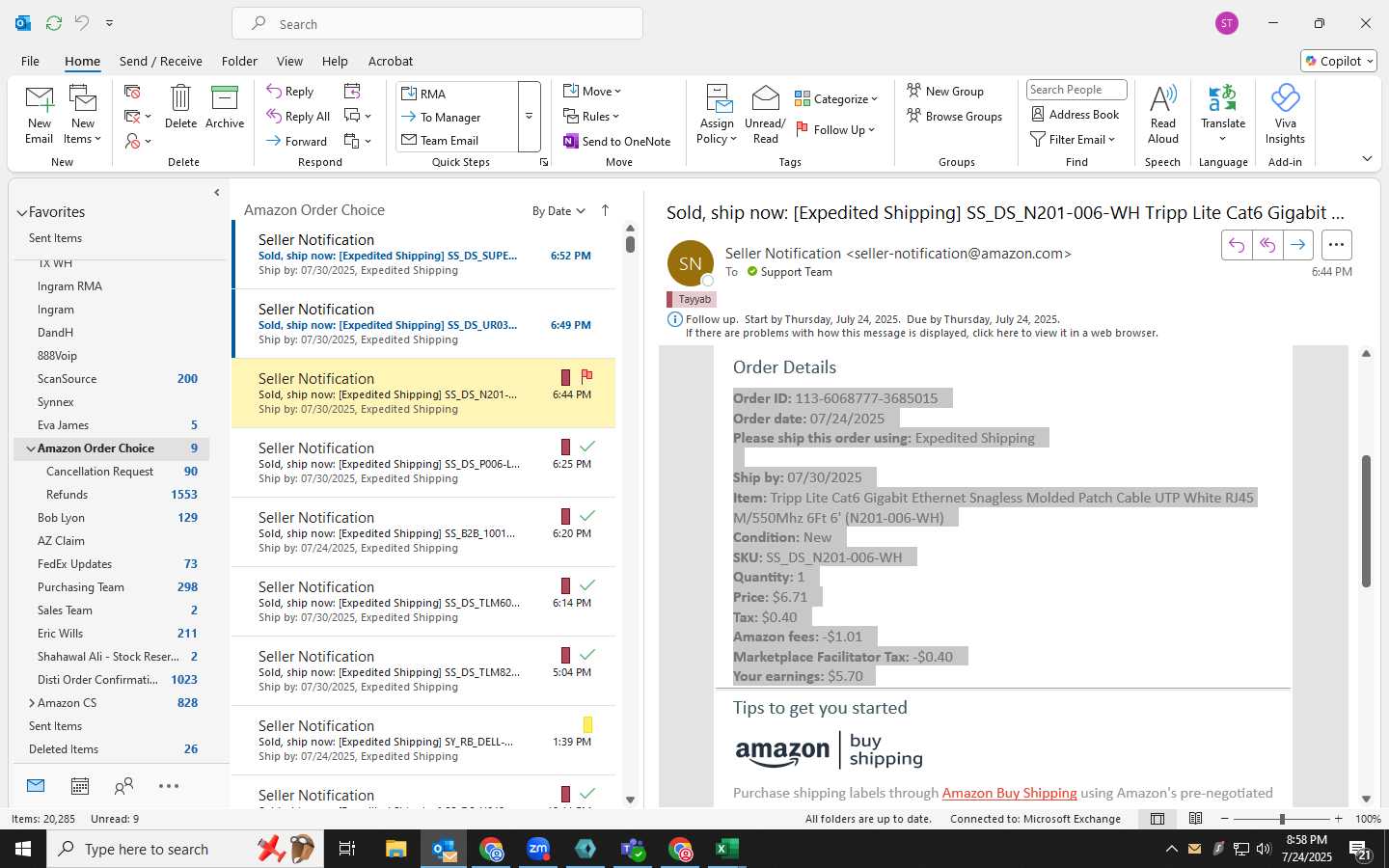The image size is (1389, 868).
Task: Click the New Email icon
Action: tap(39, 114)
